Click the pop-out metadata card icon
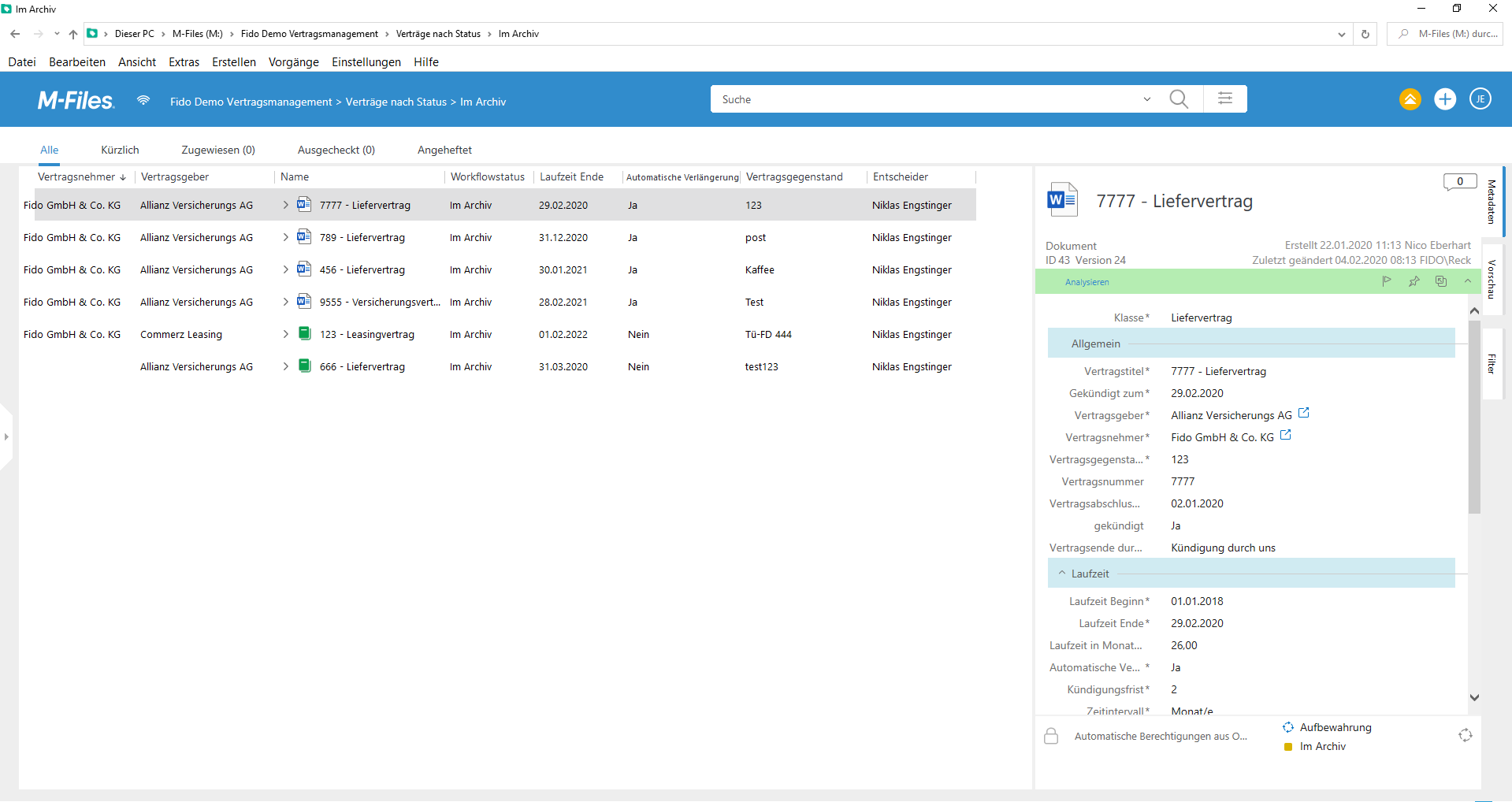Viewport: 1512px width, 802px height. click(x=1440, y=281)
